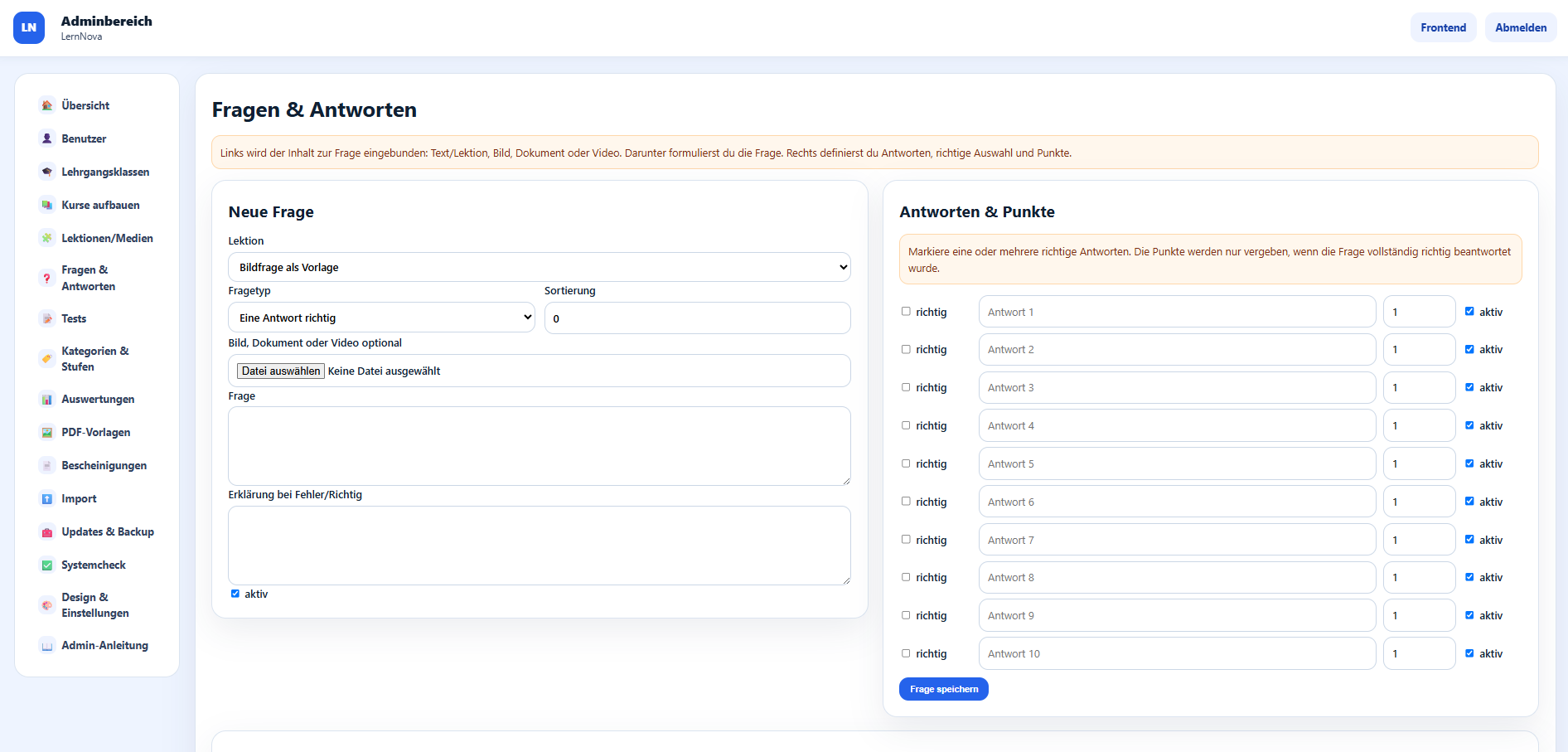Click the LN logo icon
The image size is (1568, 752).
tap(29, 27)
